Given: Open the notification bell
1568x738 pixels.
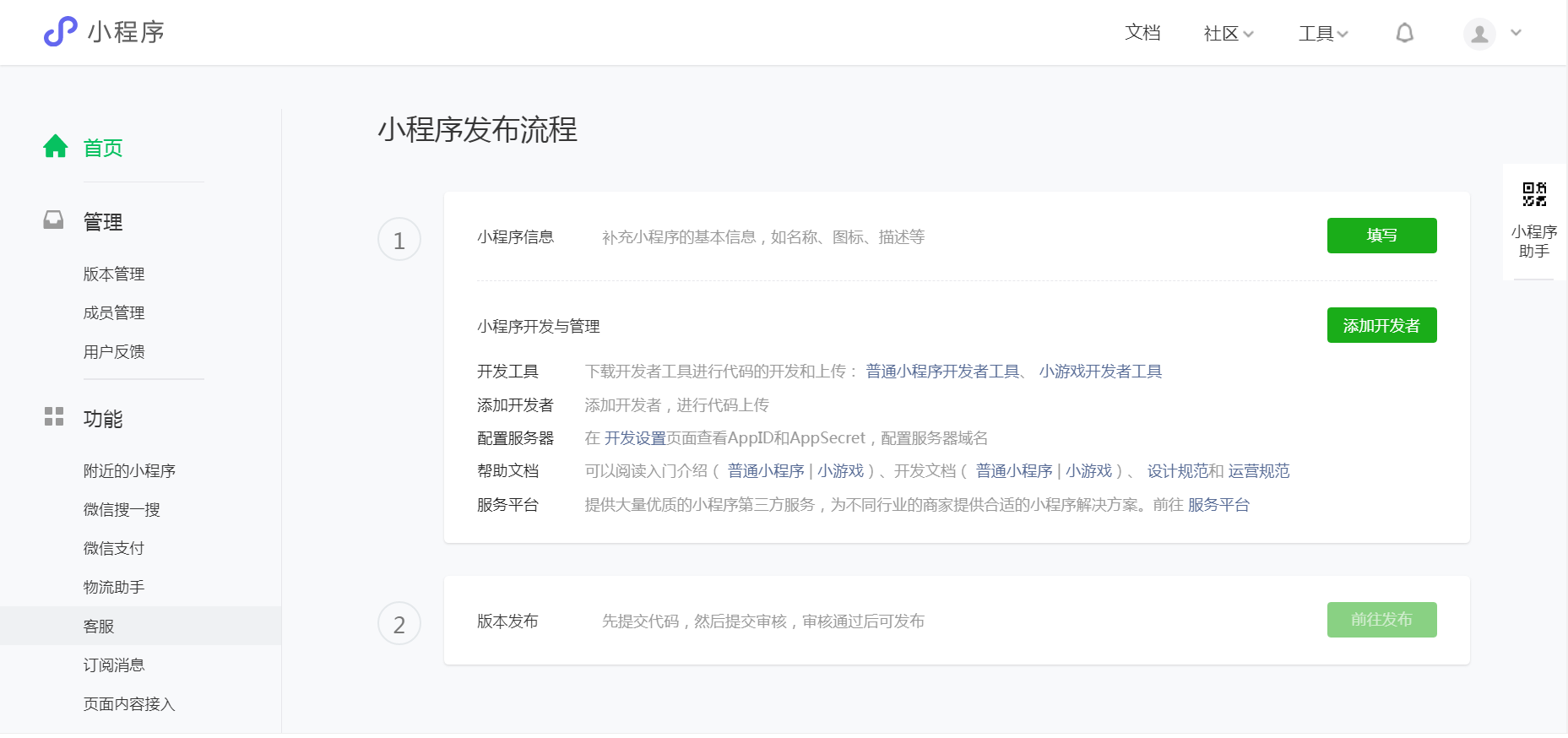Looking at the screenshot, I should click(x=1404, y=33).
